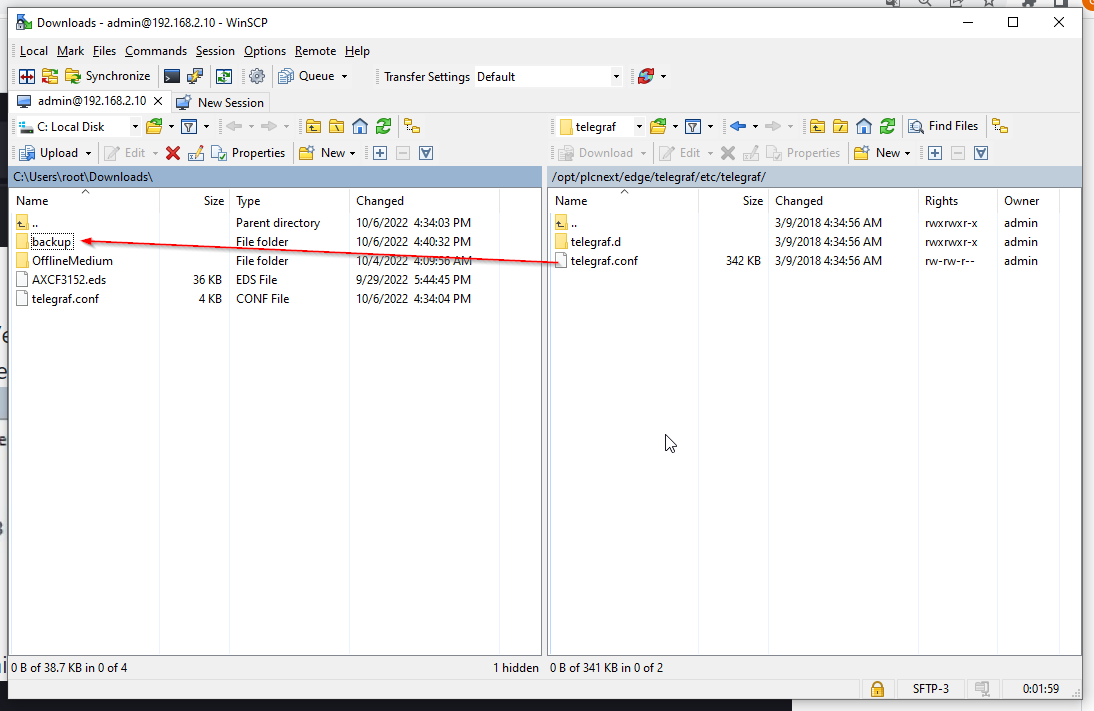The height and width of the screenshot is (711, 1094).
Task: Open the Local menu
Action: (x=33, y=51)
